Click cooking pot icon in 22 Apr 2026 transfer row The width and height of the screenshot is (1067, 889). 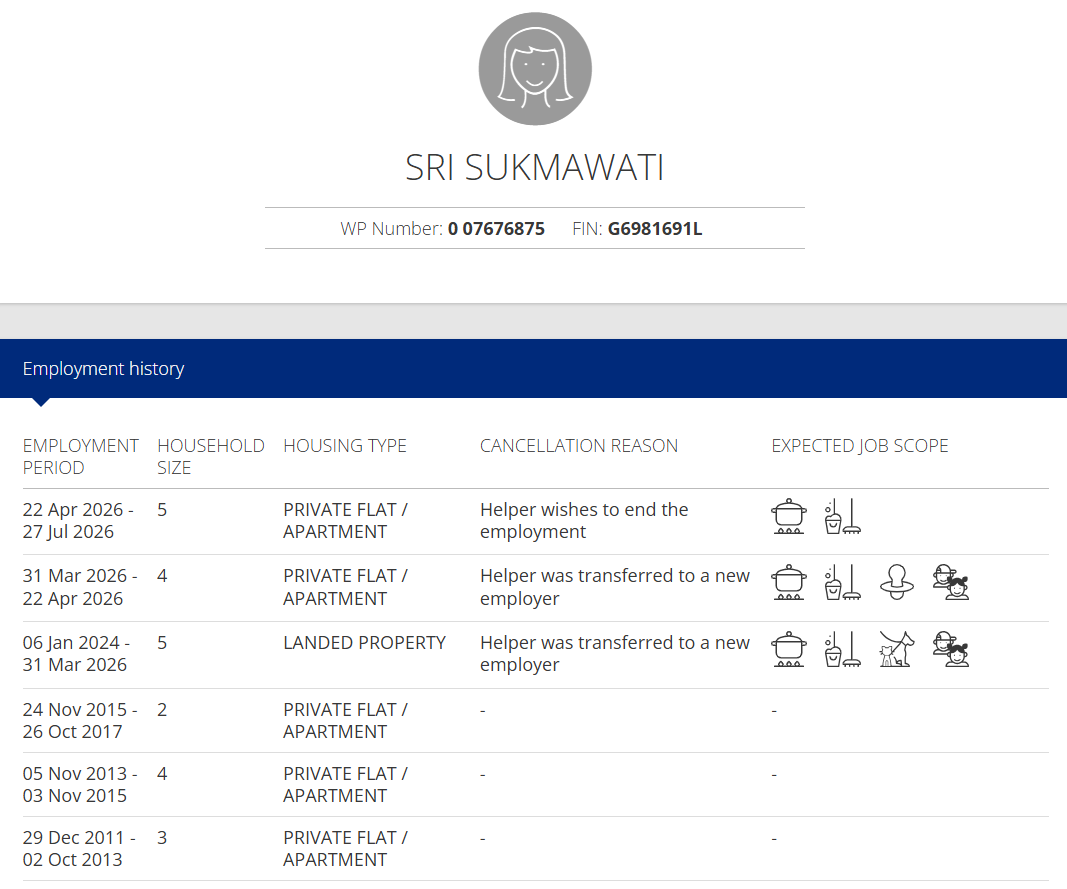pos(789,582)
